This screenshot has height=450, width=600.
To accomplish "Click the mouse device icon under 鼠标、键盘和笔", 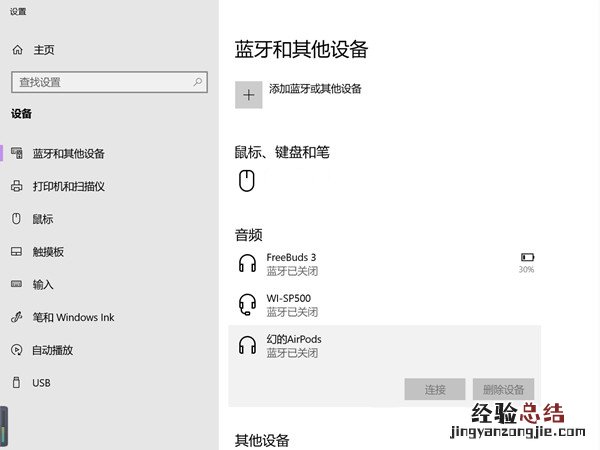I will click(x=247, y=181).
